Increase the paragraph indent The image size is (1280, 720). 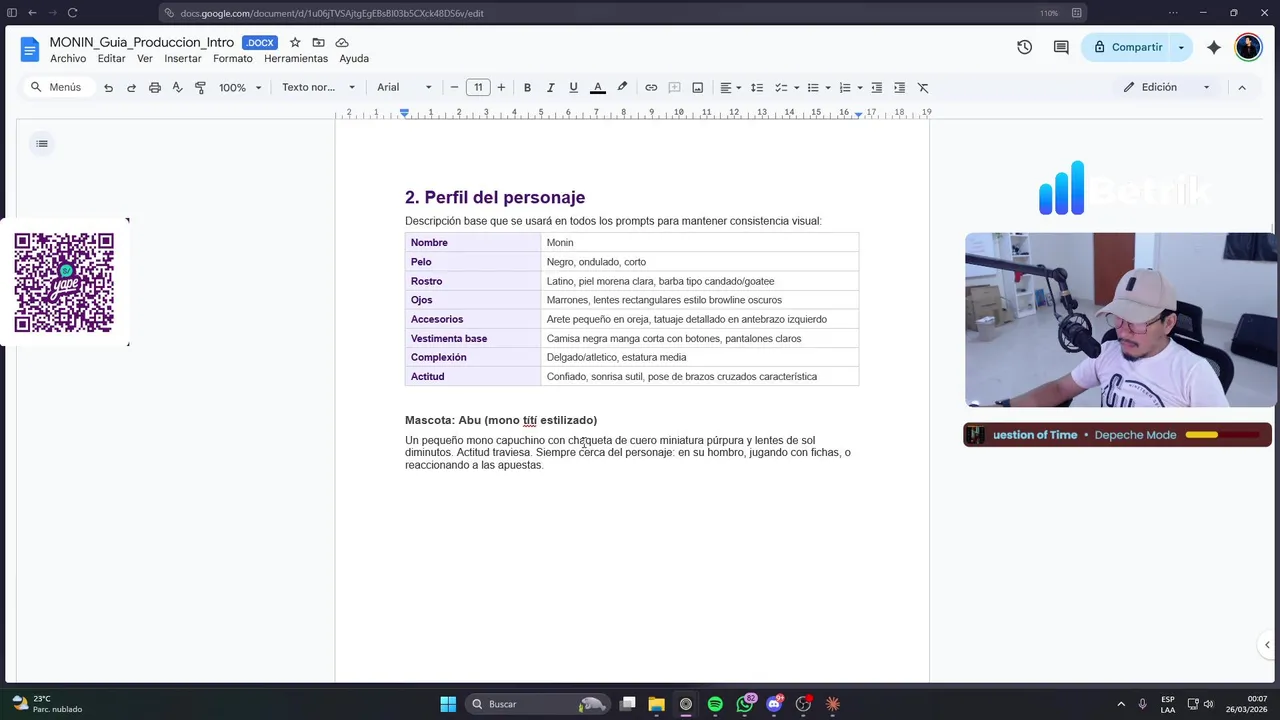[900, 88]
